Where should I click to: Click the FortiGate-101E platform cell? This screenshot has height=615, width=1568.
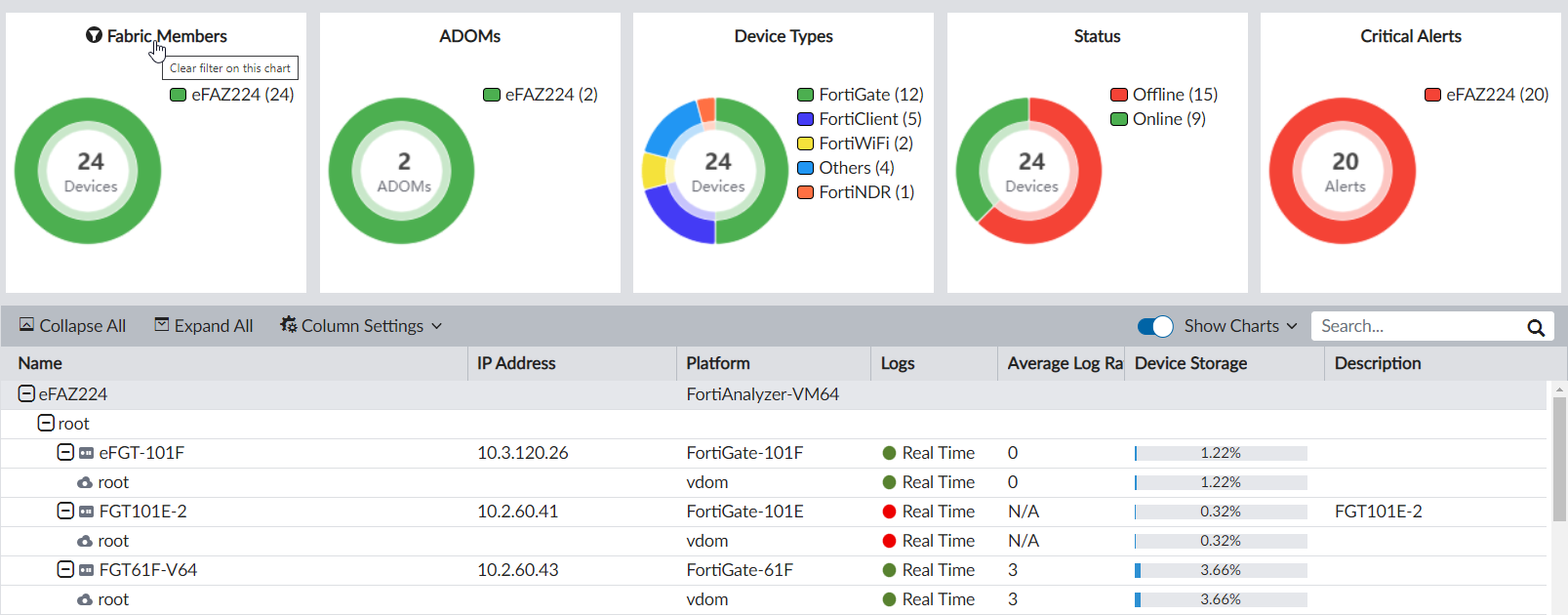pyautogui.click(x=744, y=512)
